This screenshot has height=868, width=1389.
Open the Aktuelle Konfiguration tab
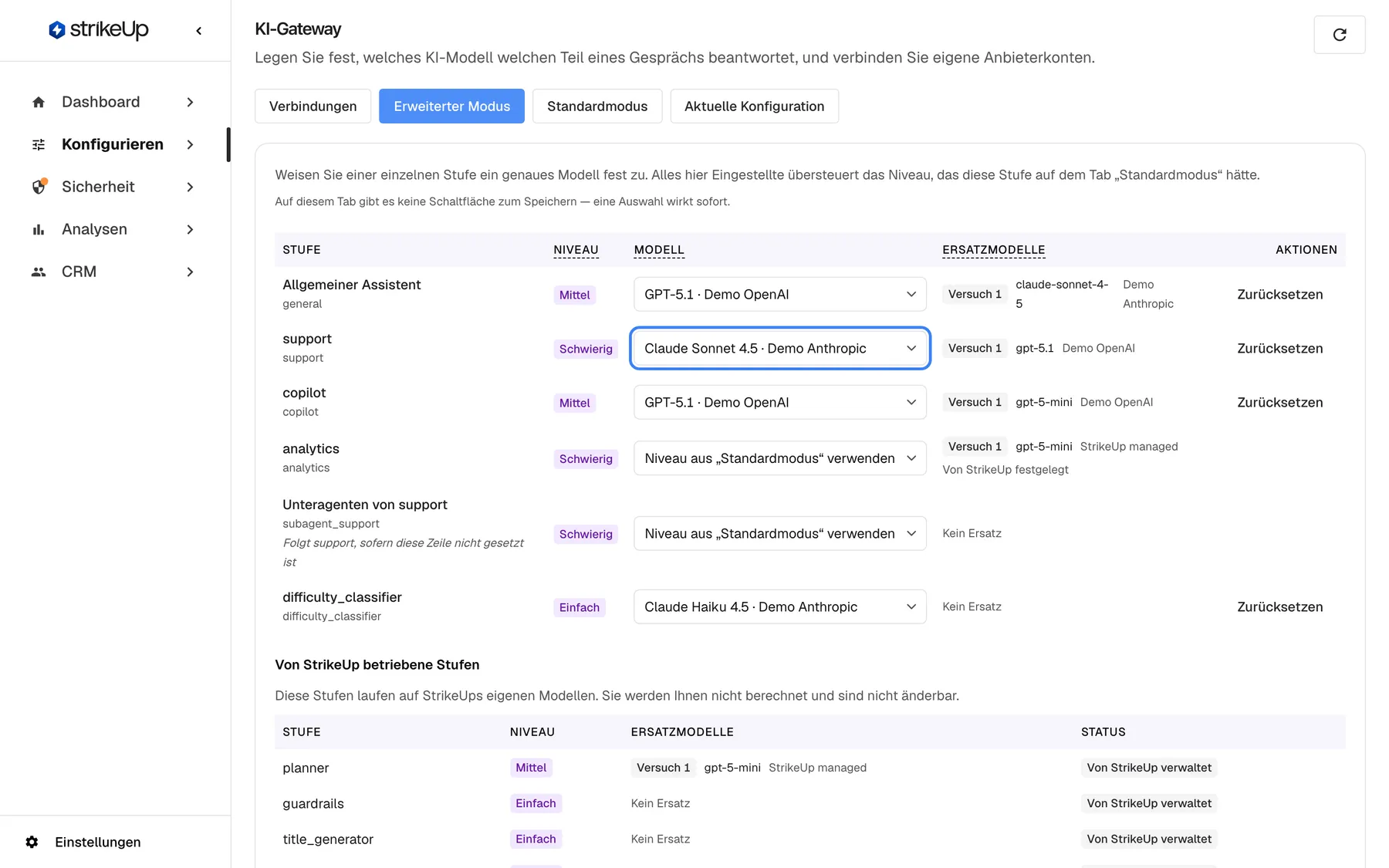tap(754, 106)
